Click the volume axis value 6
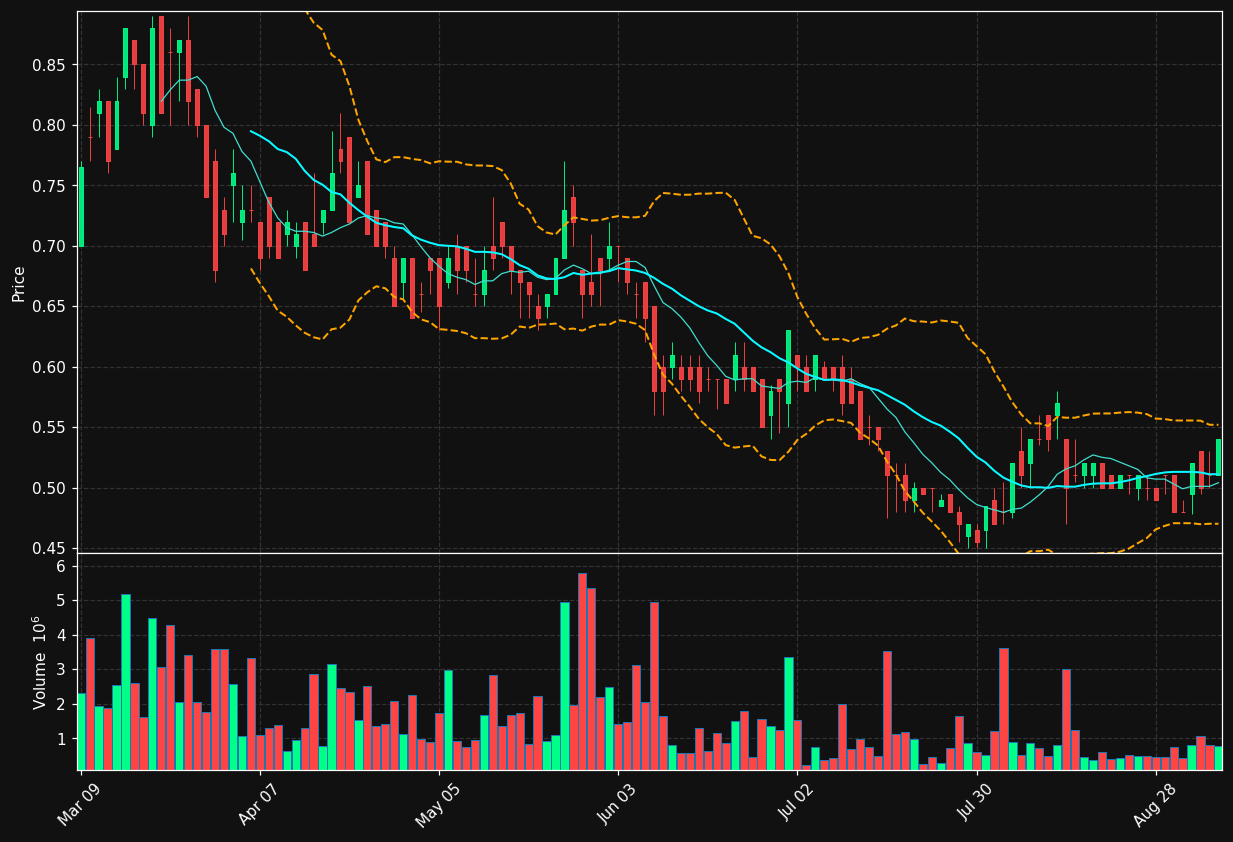The height and width of the screenshot is (842, 1233). point(61,566)
